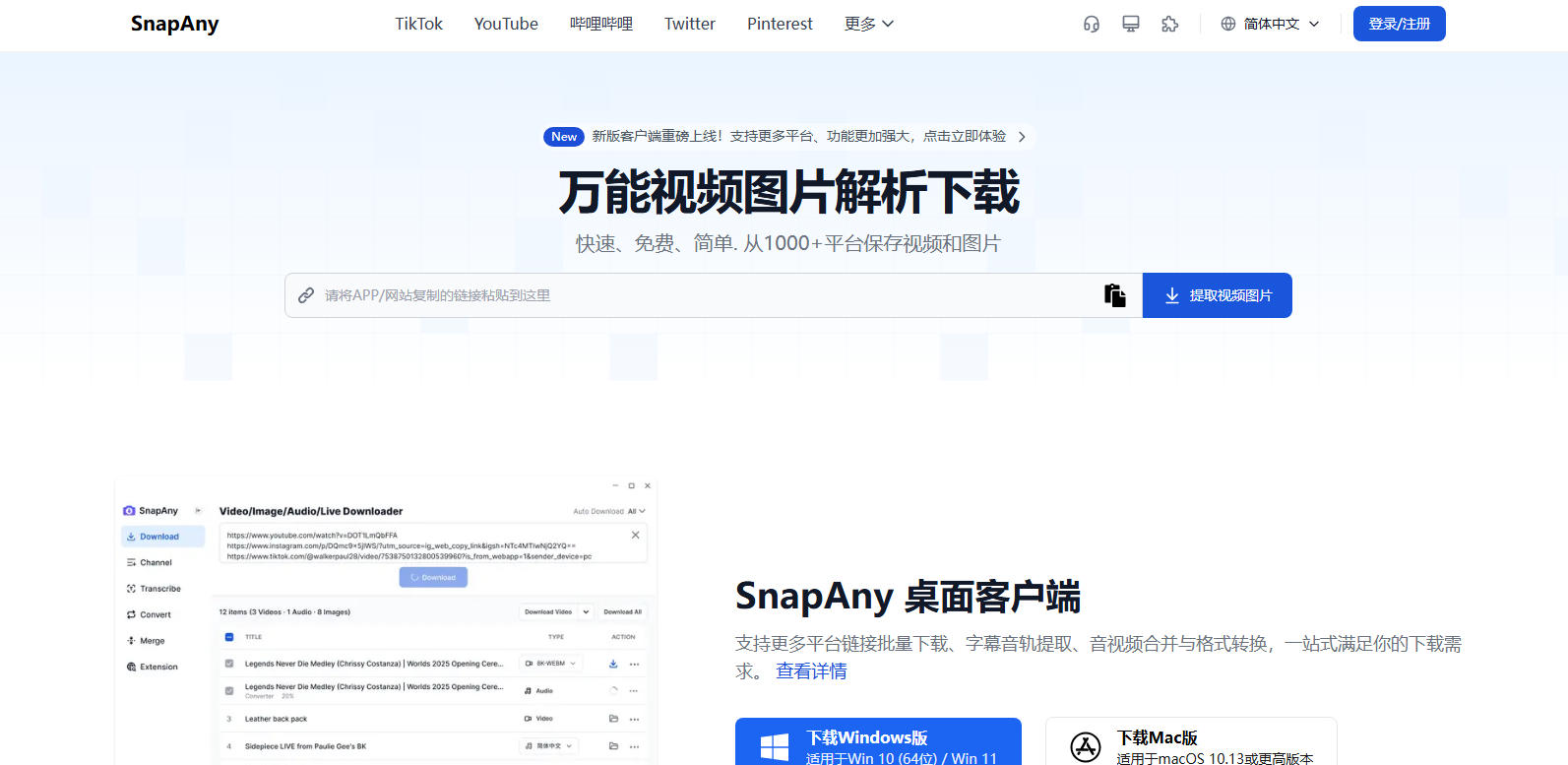The image size is (1568, 765).
Task: Click the 登录/注册 button
Action: tap(1399, 24)
